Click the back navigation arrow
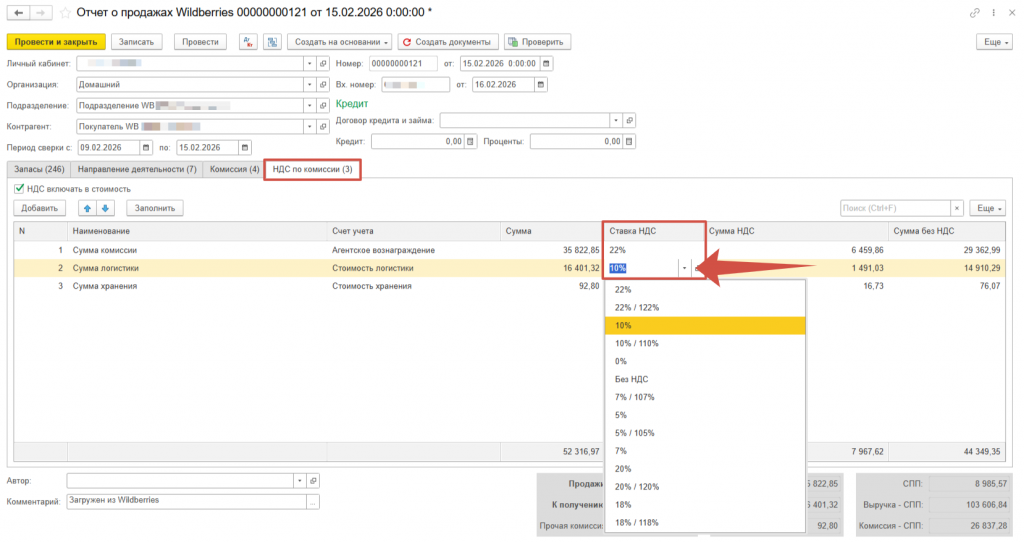 pos(17,13)
